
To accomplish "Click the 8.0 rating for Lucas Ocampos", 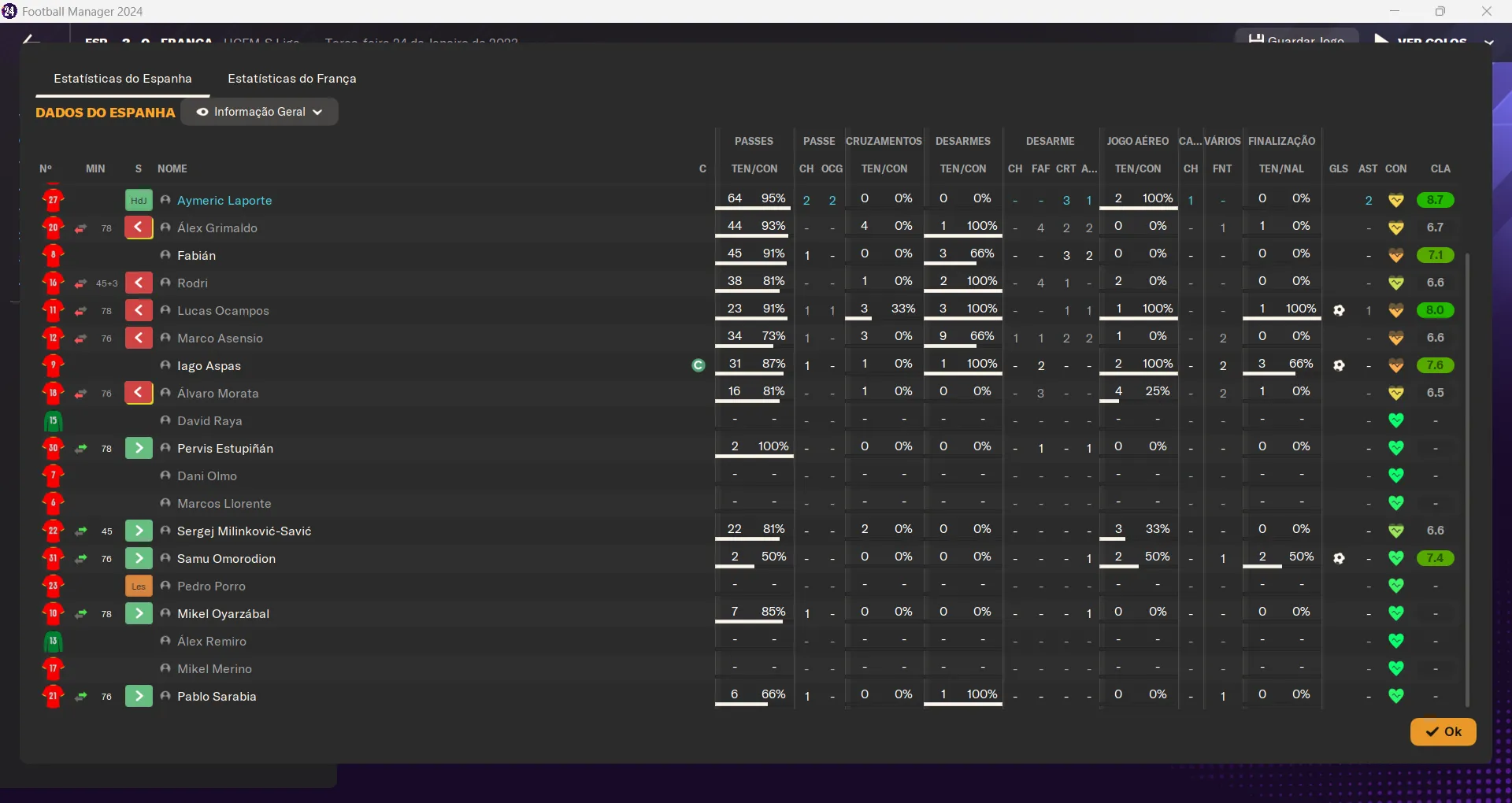I will [x=1435, y=310].
